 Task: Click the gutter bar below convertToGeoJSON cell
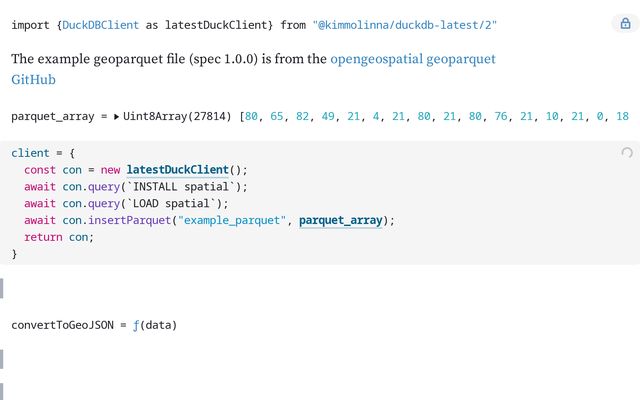pyautogui.click(x=2, y=359)
